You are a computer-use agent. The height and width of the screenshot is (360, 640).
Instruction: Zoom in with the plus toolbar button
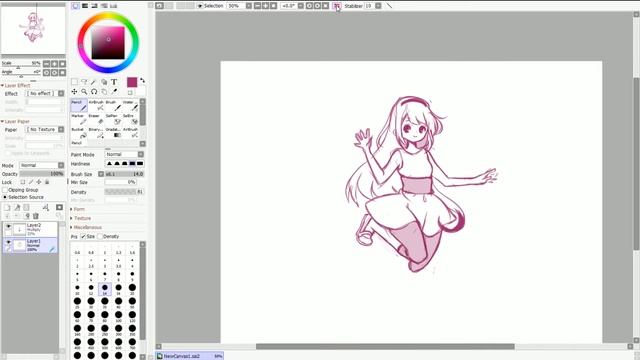pos(265,6)
